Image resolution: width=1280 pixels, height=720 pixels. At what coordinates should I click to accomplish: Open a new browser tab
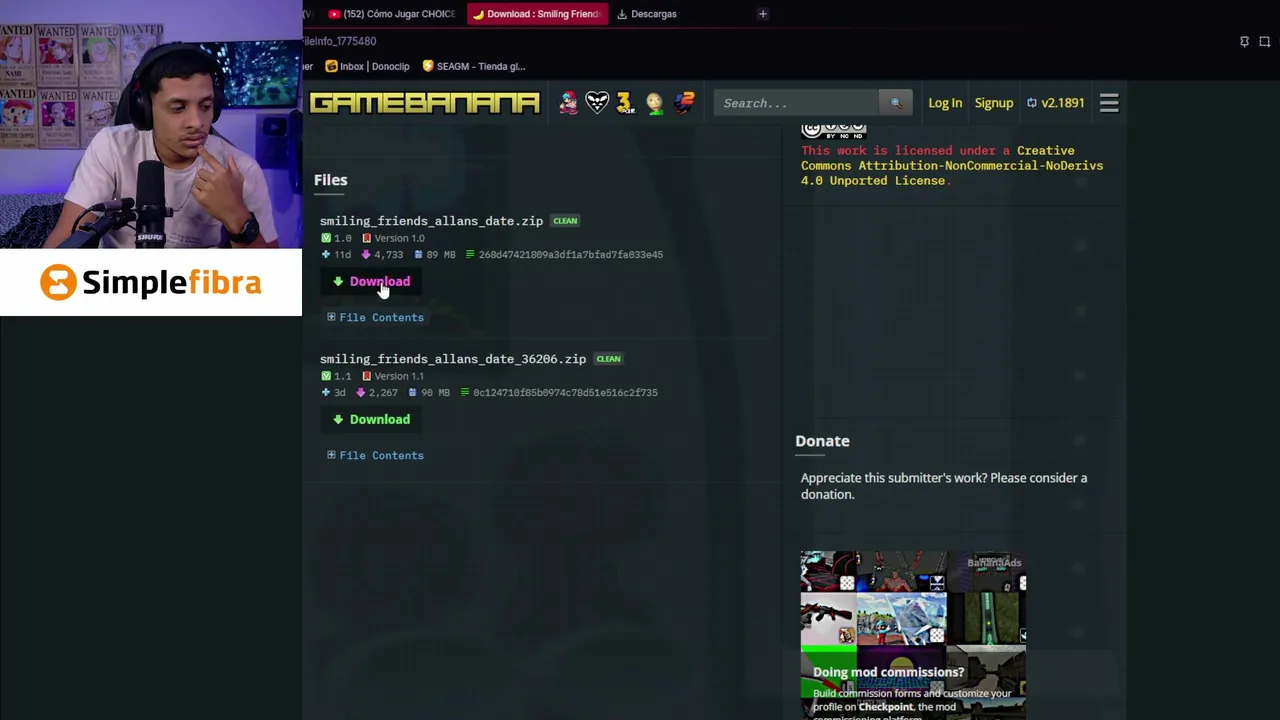pos(763,14)
